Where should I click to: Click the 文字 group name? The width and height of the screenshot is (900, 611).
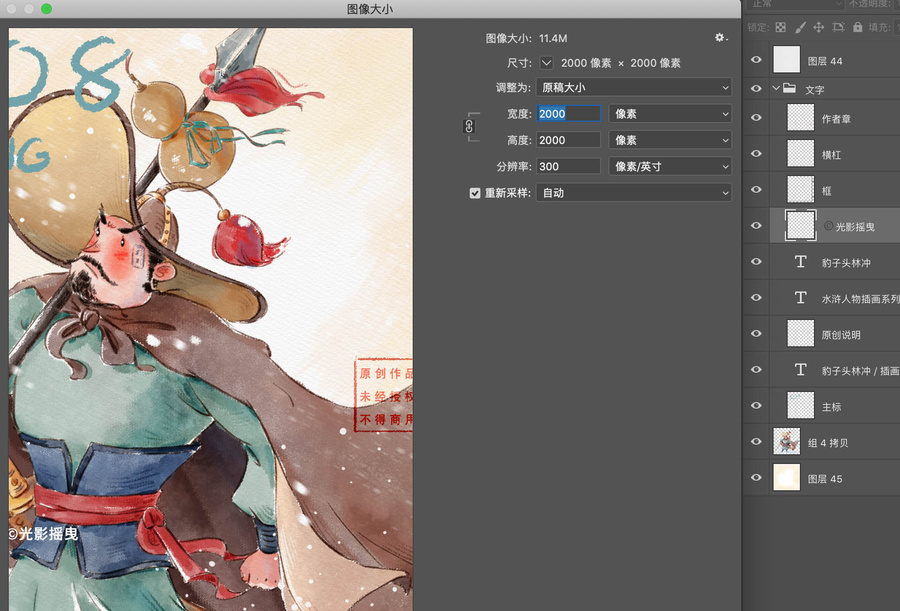pyautogui.click(x=814, y=90)
